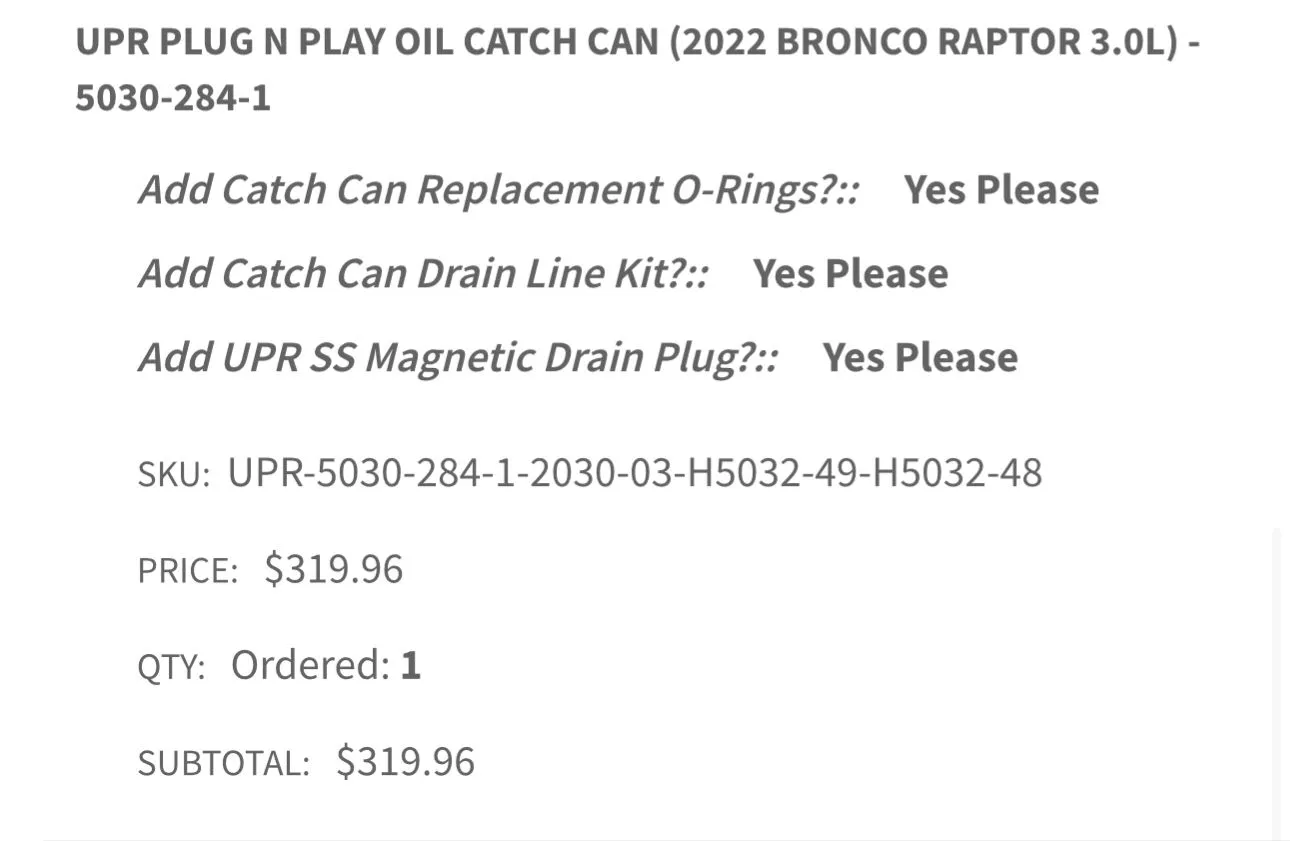Click the SKU label
Image resolution: width=1290 pixels, height=841 pixels.
tap(174, 475)
